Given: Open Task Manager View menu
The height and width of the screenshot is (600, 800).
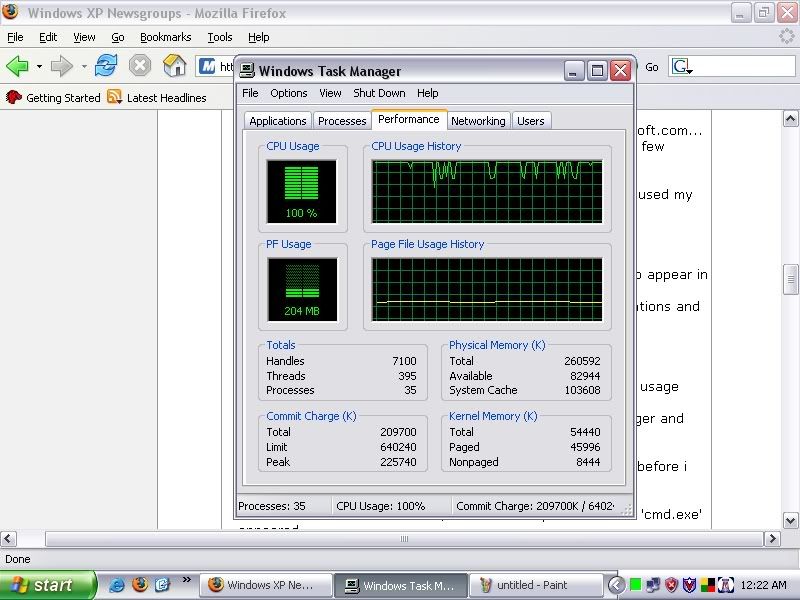Looking at the screenshot, I should pyautogui.click(x=330, y=93).
